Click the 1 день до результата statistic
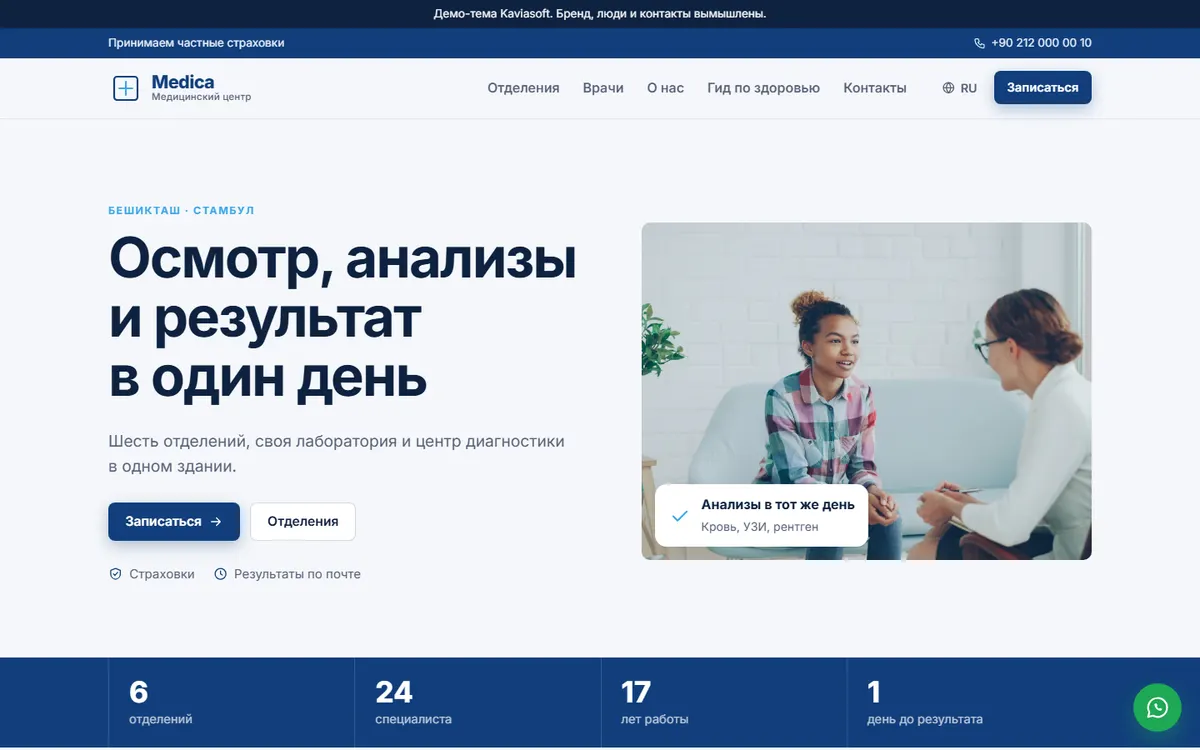Screen dimensions: 1200x750 [x=925, y=702]
